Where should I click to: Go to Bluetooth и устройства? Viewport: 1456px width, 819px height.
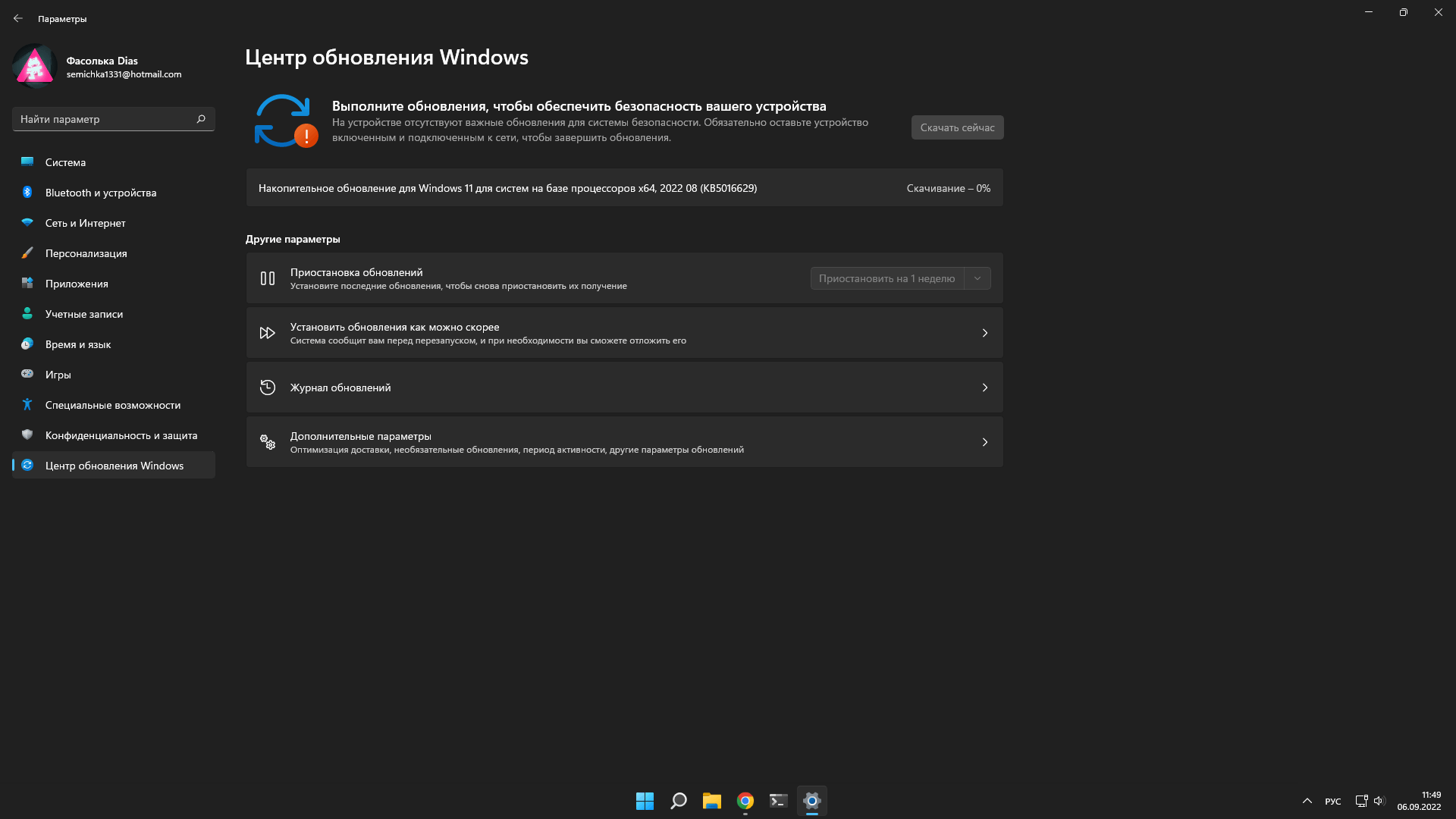[114, 193]
